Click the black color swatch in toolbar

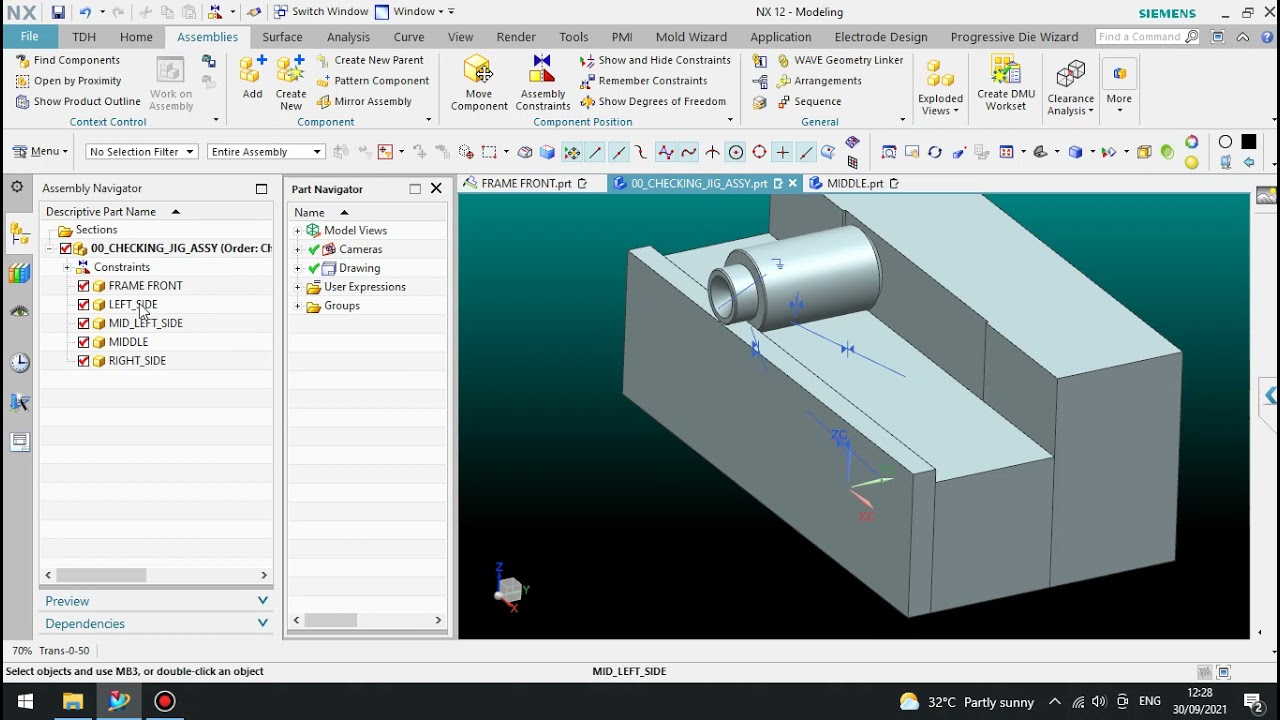pos(1249,142)
